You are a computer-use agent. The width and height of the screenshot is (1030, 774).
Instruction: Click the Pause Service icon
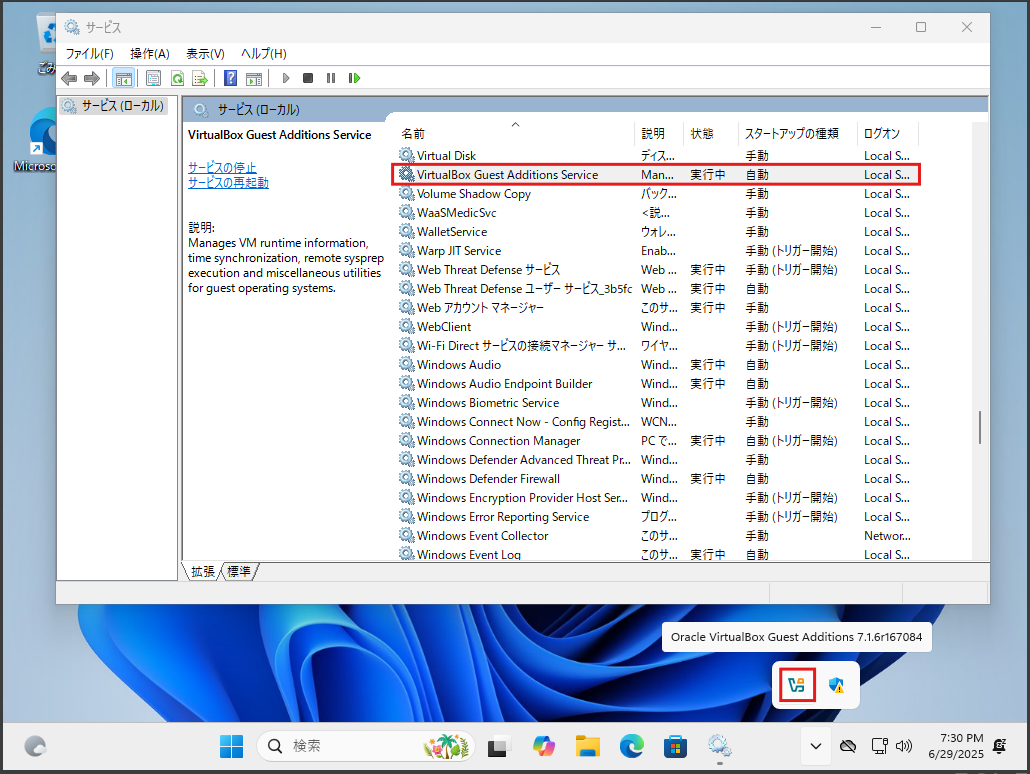330,78
